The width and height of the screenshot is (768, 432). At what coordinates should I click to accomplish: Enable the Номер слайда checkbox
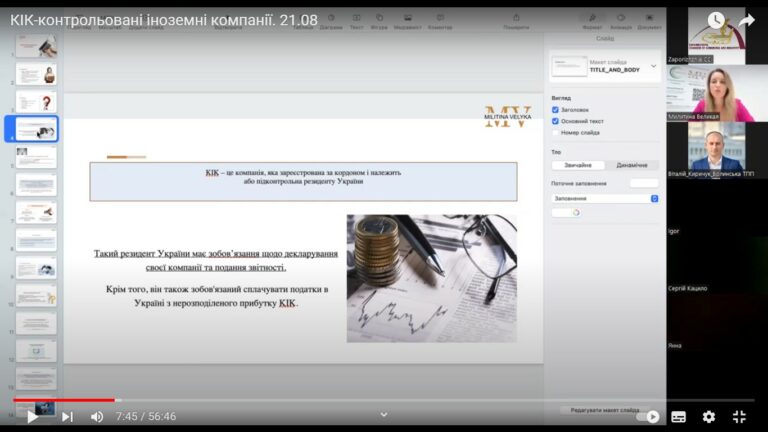tap(556, 132)
